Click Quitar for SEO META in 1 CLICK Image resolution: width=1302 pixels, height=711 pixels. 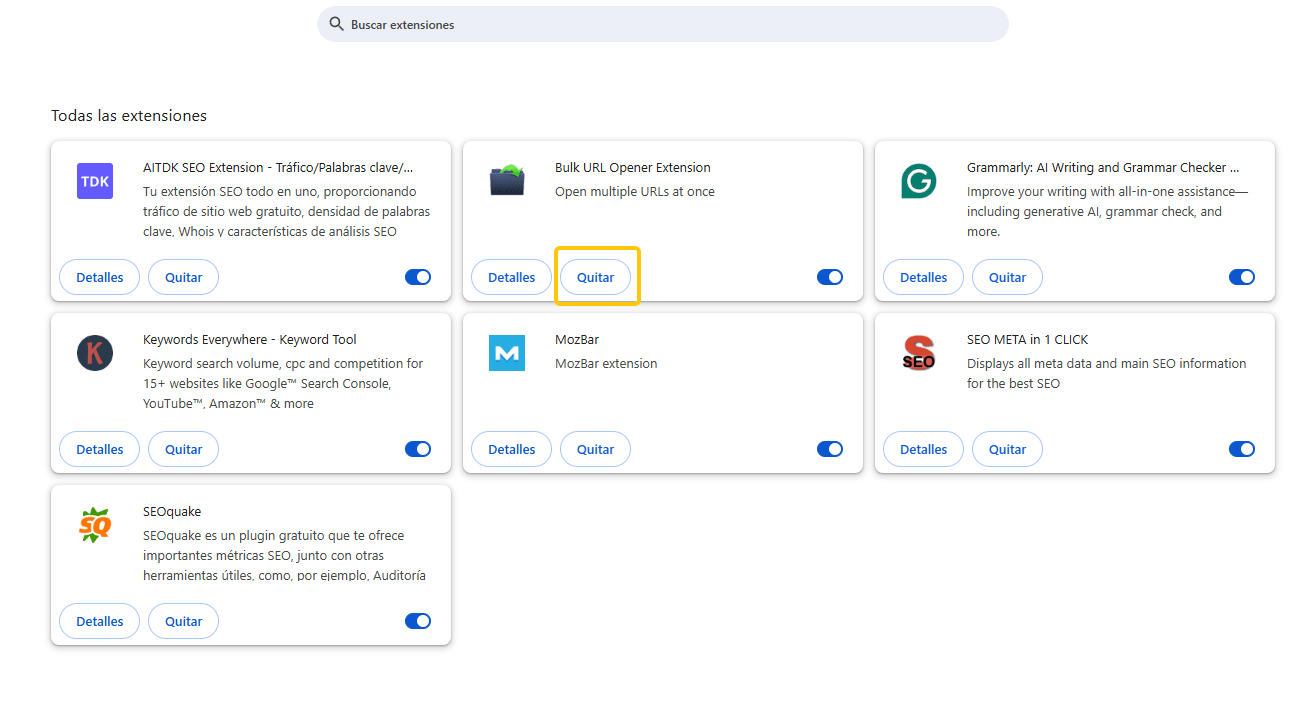coord(1008,449)
